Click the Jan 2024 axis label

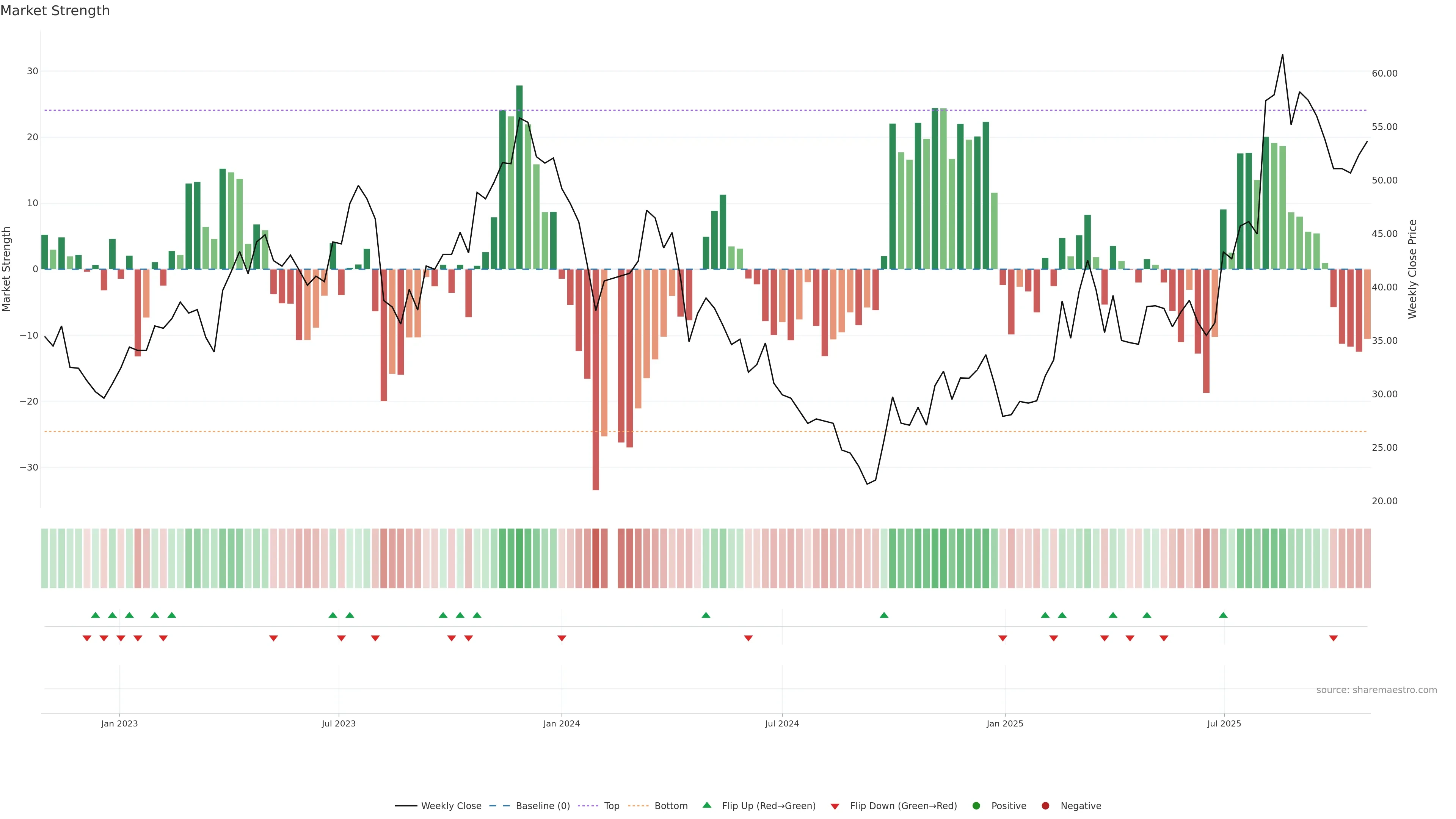(561, 723)
